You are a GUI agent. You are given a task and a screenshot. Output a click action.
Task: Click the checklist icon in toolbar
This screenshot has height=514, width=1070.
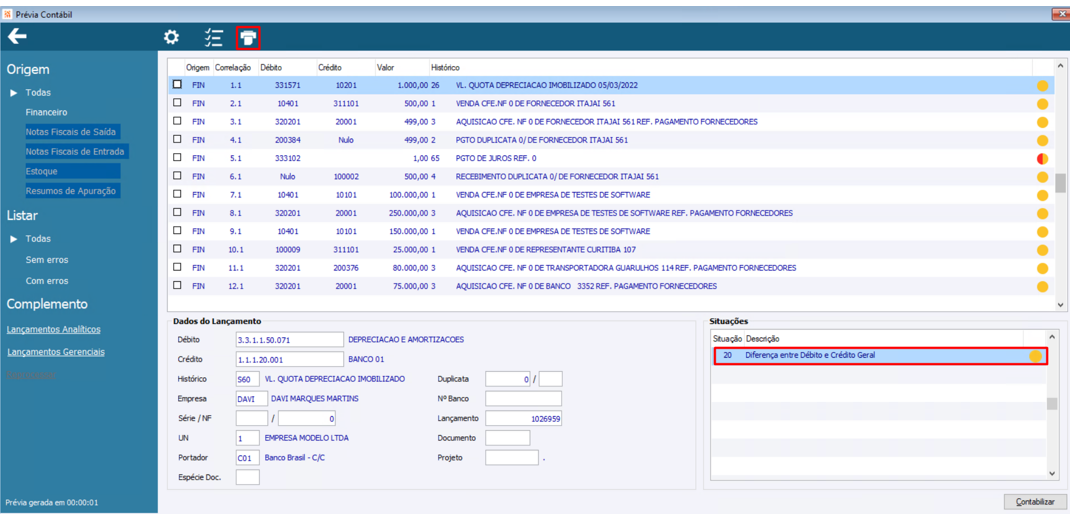(213, 38)
